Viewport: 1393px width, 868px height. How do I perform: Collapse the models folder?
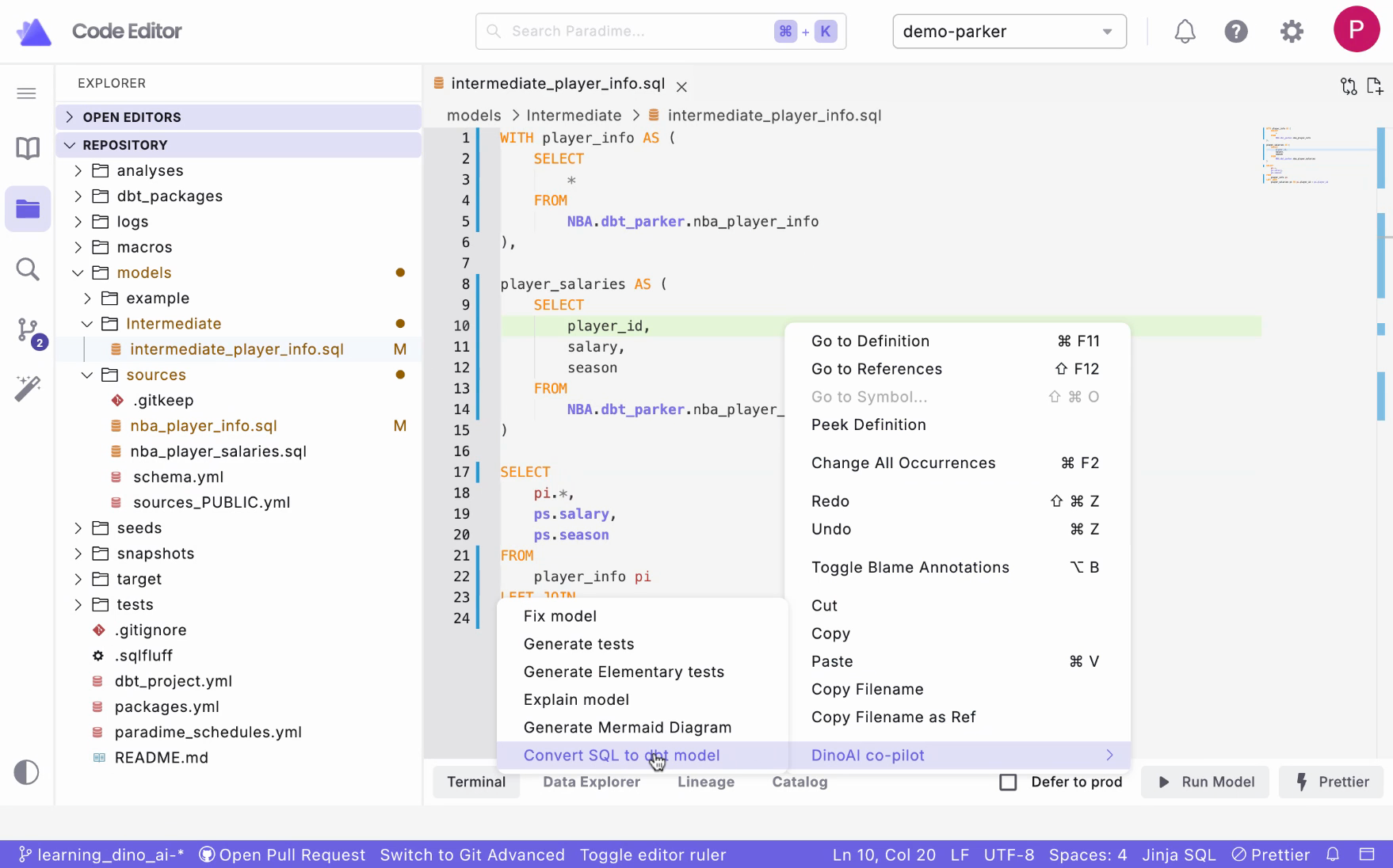click(143, 273)
